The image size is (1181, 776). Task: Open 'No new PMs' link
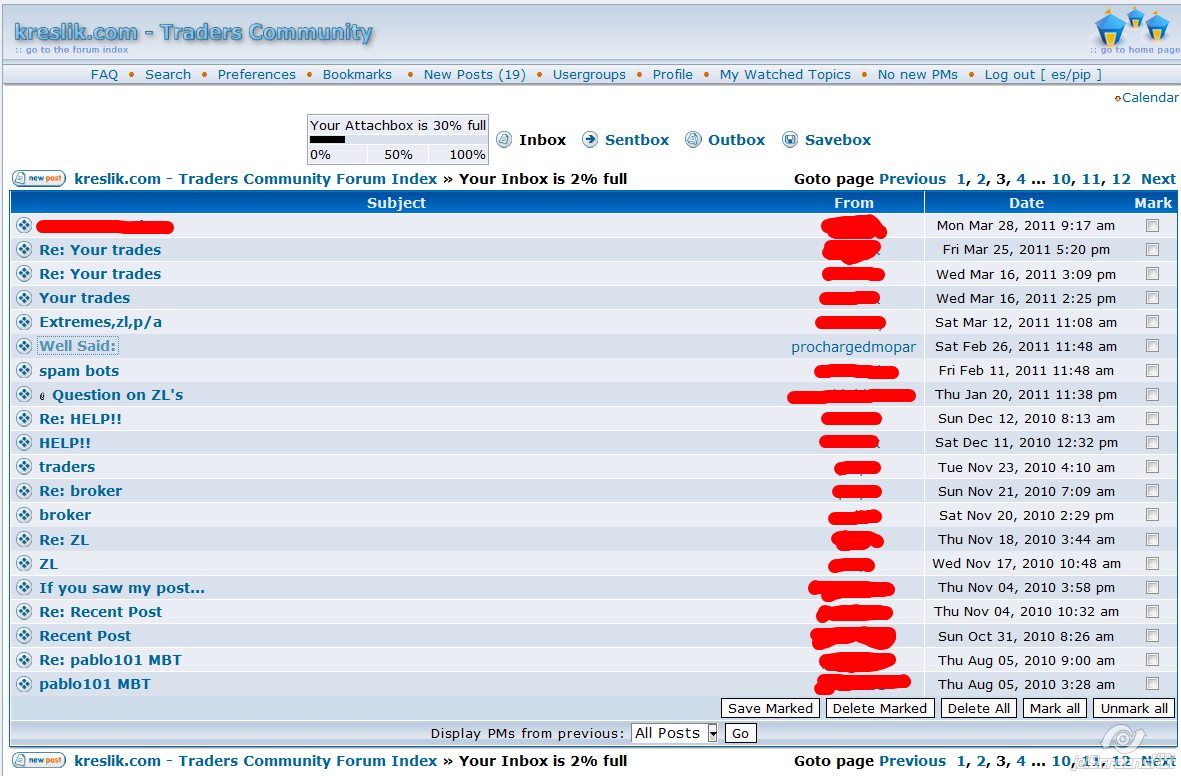point(917,75)
